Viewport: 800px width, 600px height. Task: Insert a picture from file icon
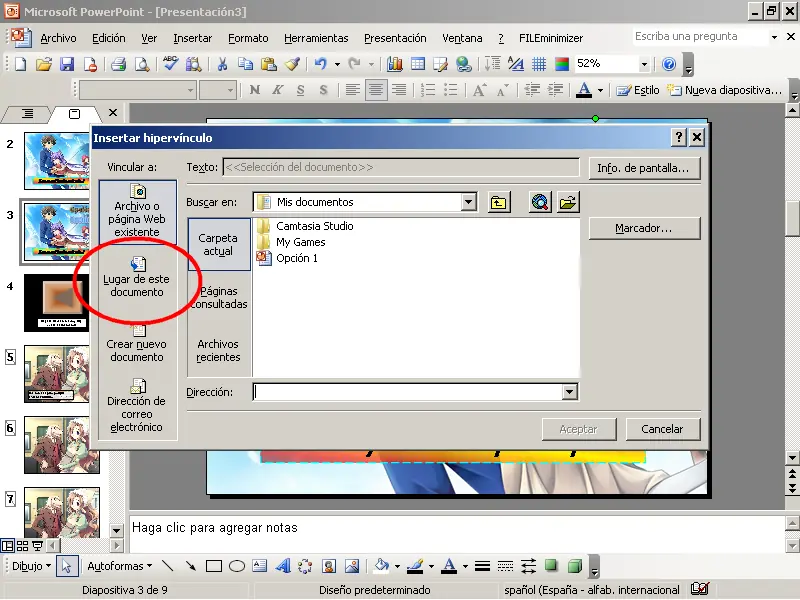pos(352,566)
